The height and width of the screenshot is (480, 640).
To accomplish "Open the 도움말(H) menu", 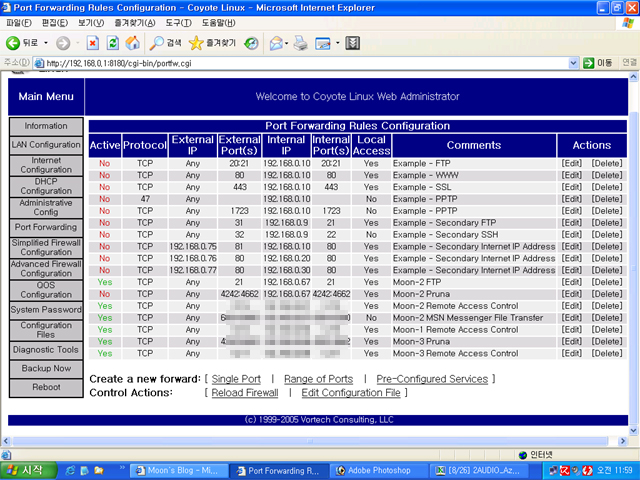I will point(218,23).
